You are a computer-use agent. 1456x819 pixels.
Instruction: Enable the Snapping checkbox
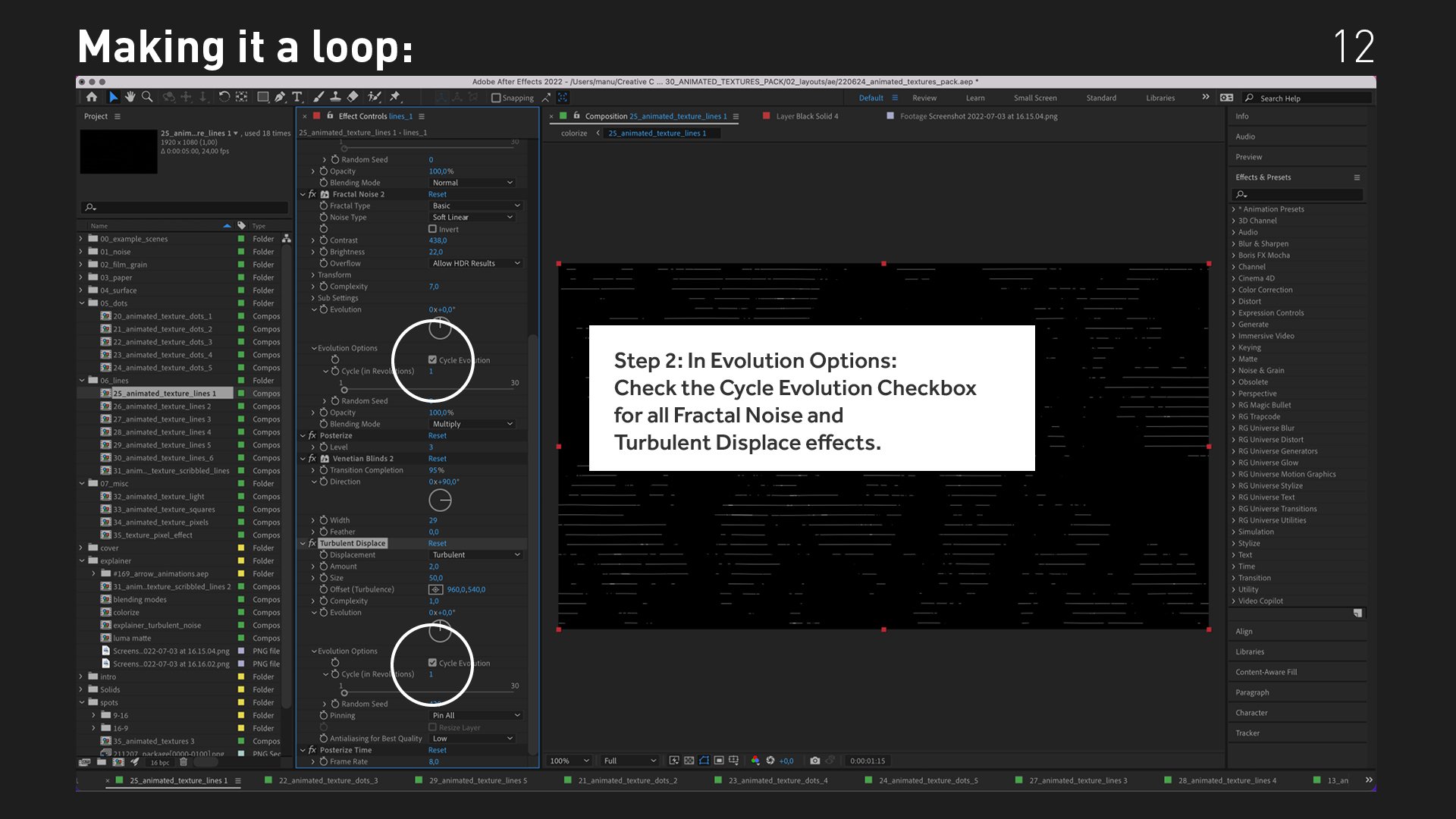point(496,98)
